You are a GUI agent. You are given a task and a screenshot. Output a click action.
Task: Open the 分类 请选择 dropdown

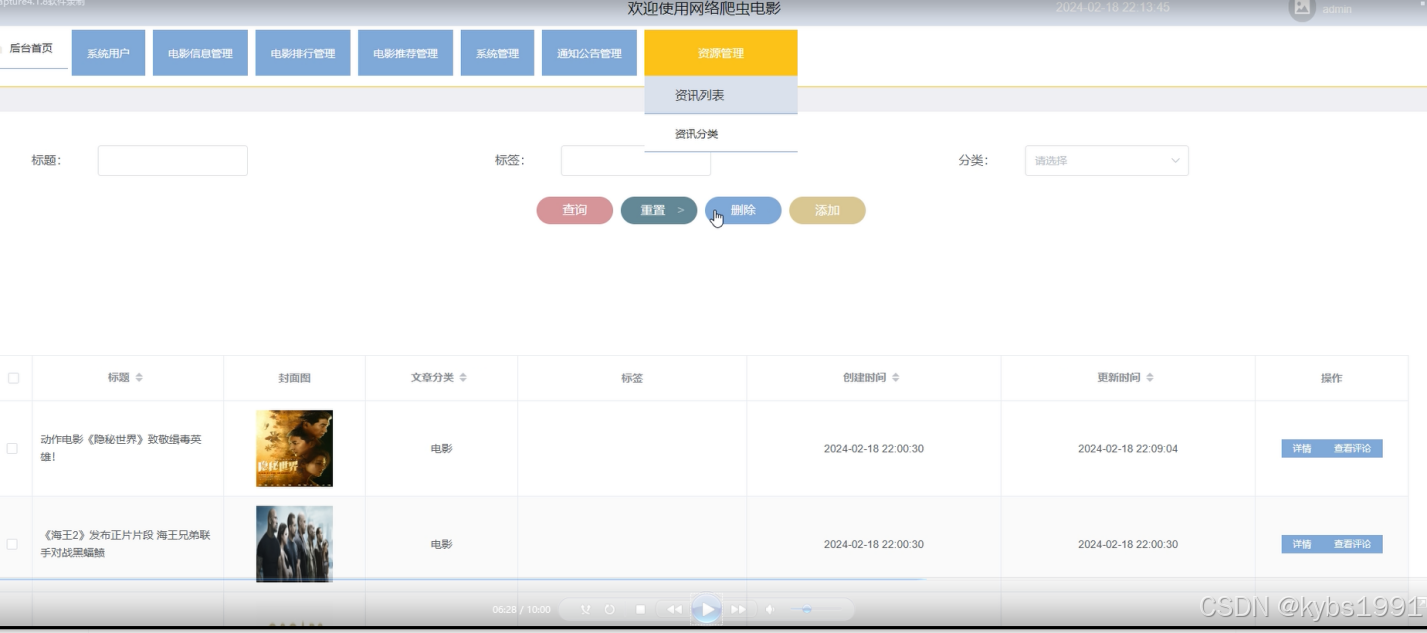tap(1106, 161)
